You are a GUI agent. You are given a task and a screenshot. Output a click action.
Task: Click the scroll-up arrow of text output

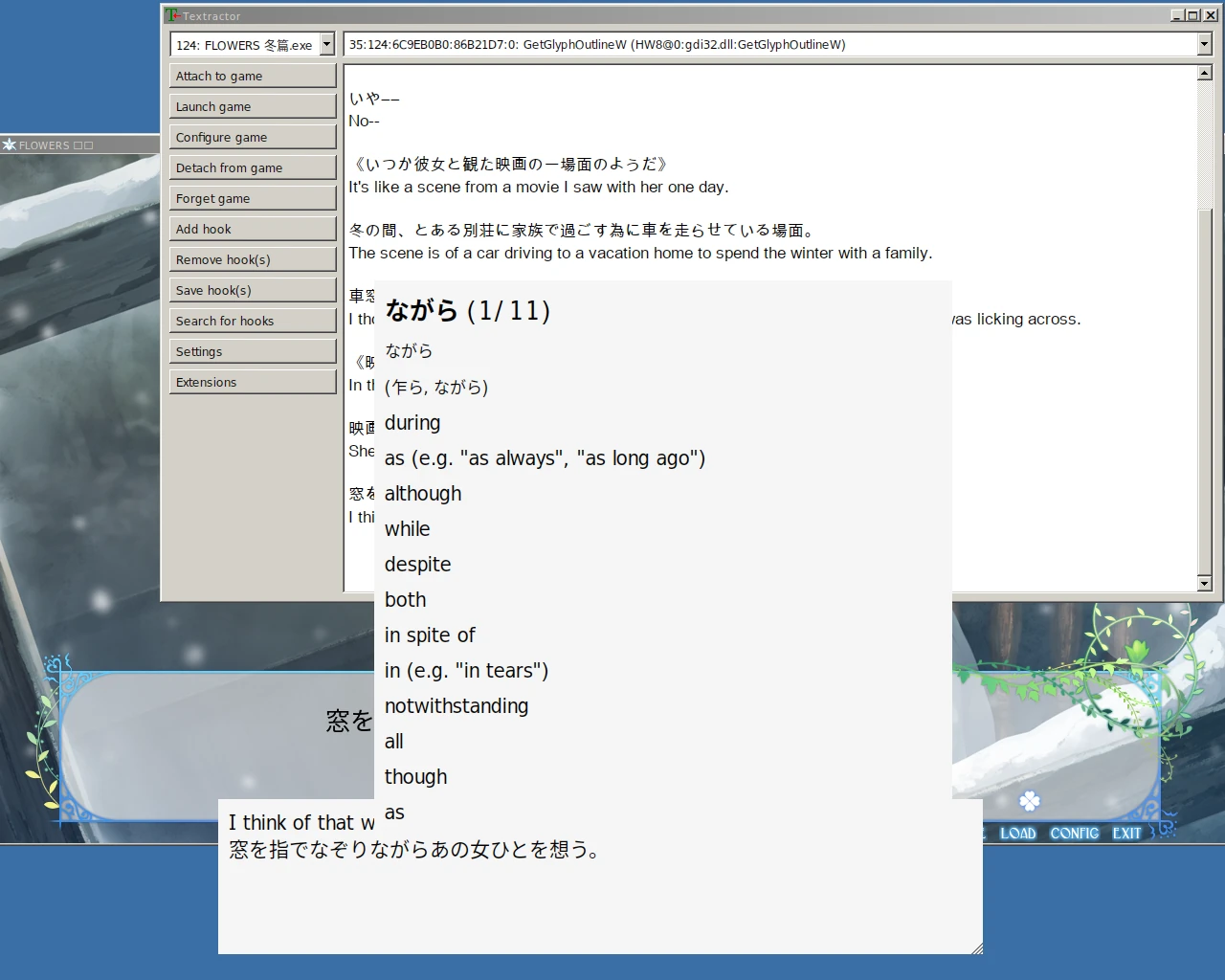click(1205, 74)
